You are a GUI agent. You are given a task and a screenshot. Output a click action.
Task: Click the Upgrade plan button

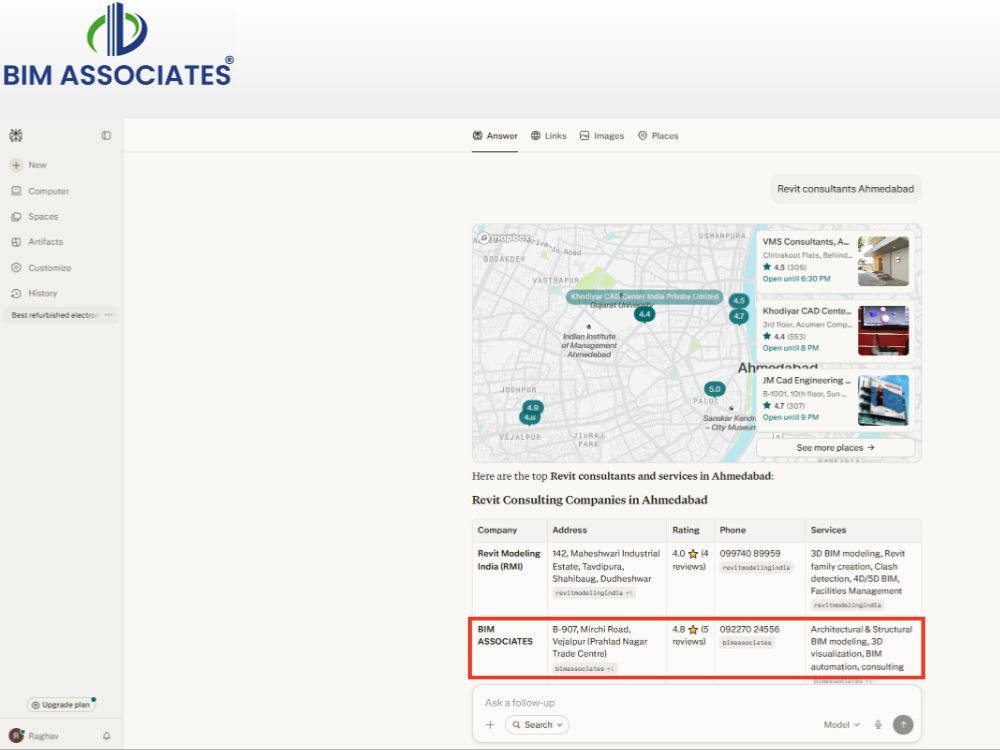point(61,705)
